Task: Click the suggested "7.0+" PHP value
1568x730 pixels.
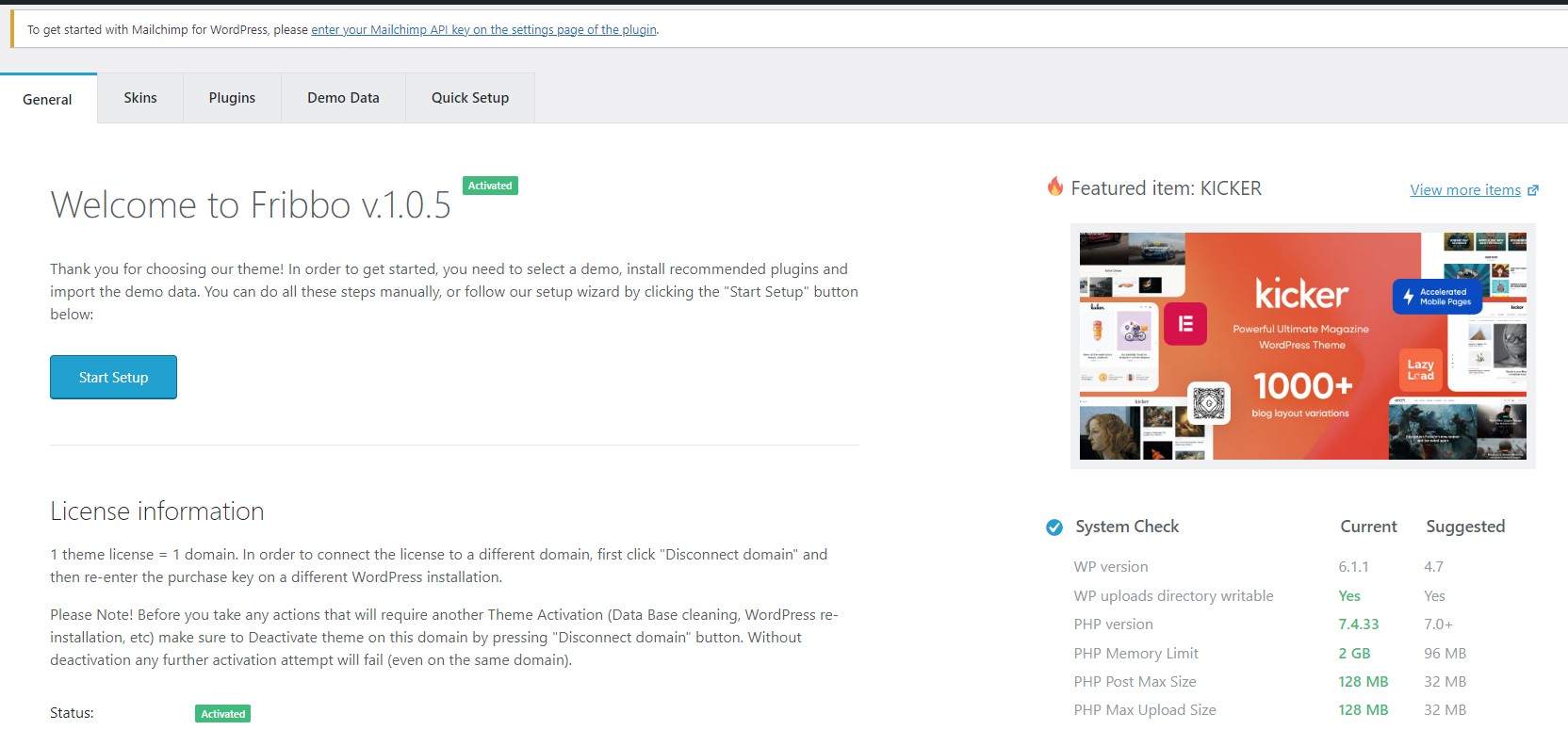Action: (x=1438, y=625)
